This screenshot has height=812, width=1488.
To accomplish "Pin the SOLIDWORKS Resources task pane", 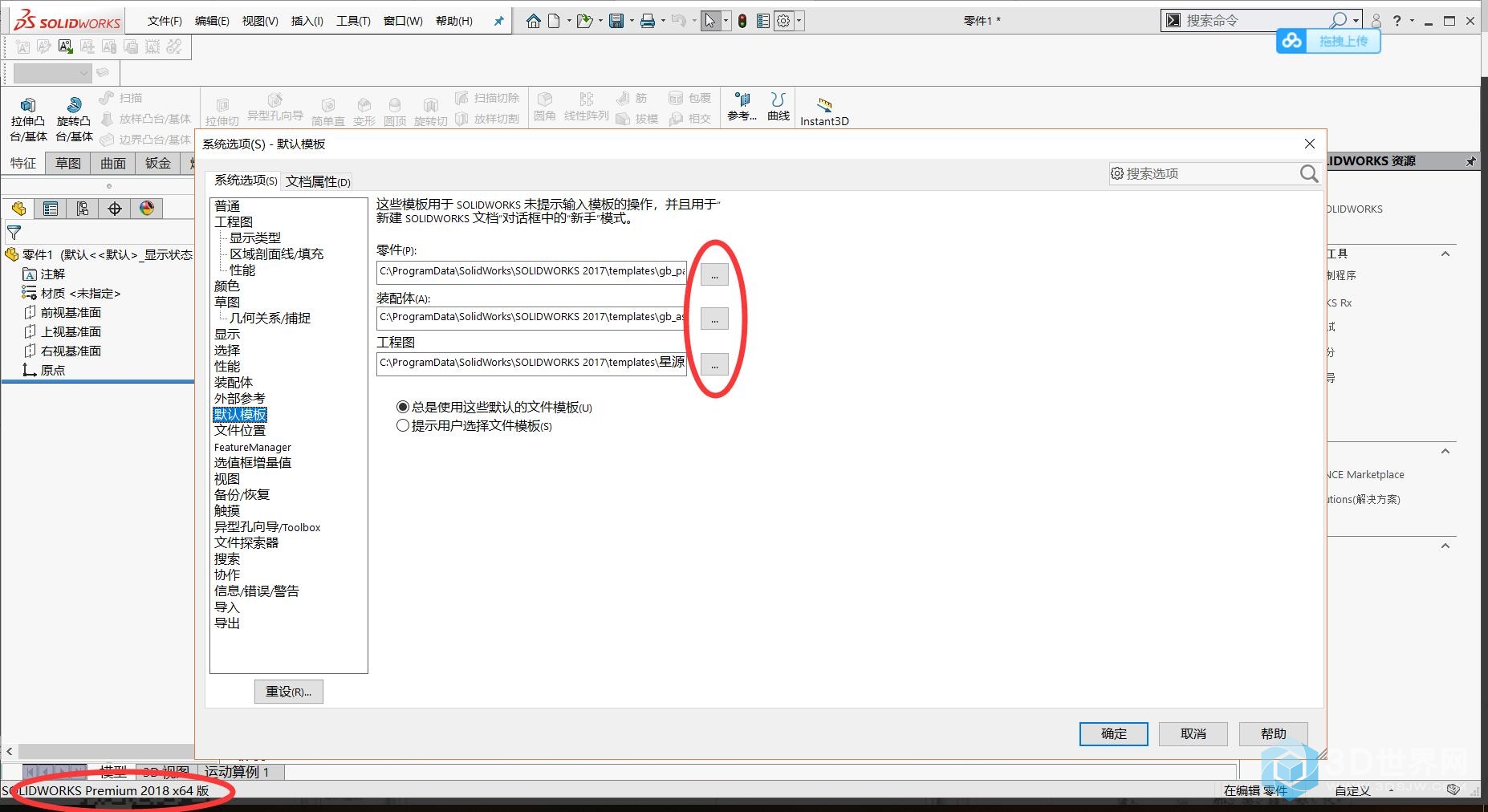I will click(1470, 161).
